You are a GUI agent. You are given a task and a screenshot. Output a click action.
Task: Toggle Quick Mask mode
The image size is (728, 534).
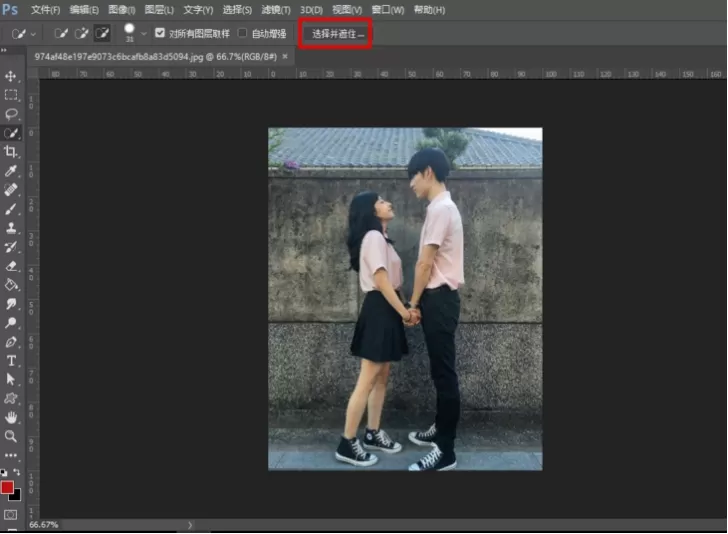click(10, 514)
